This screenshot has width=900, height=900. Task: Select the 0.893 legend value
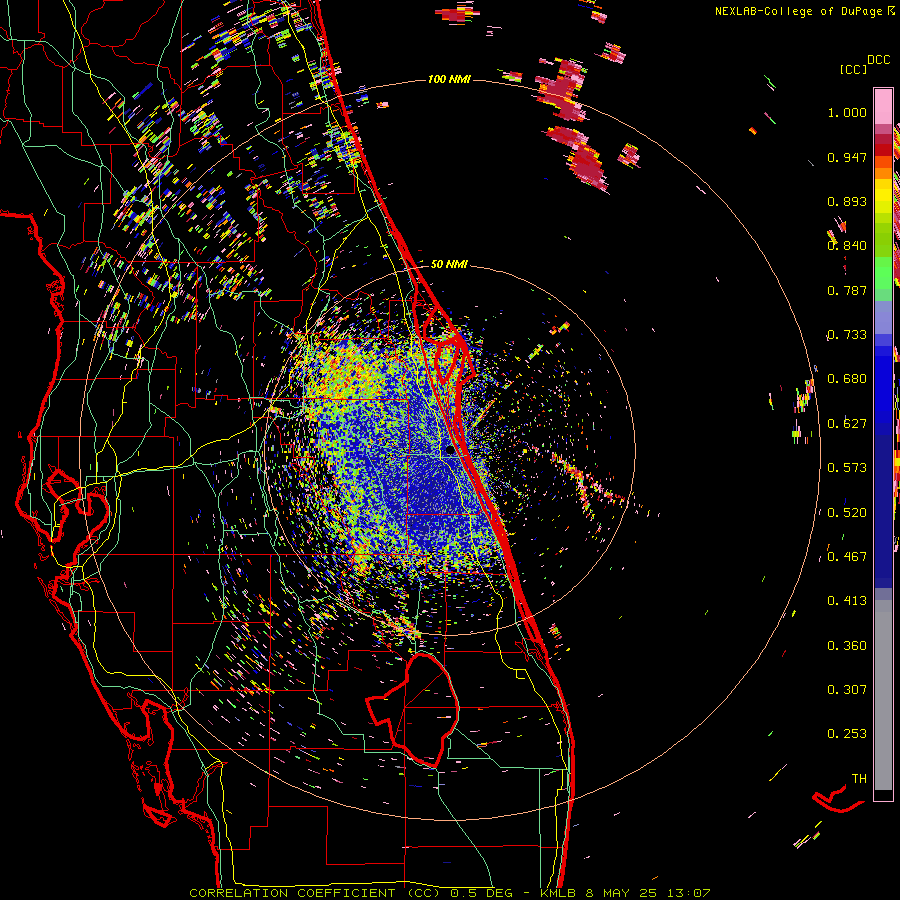point(847,201)
